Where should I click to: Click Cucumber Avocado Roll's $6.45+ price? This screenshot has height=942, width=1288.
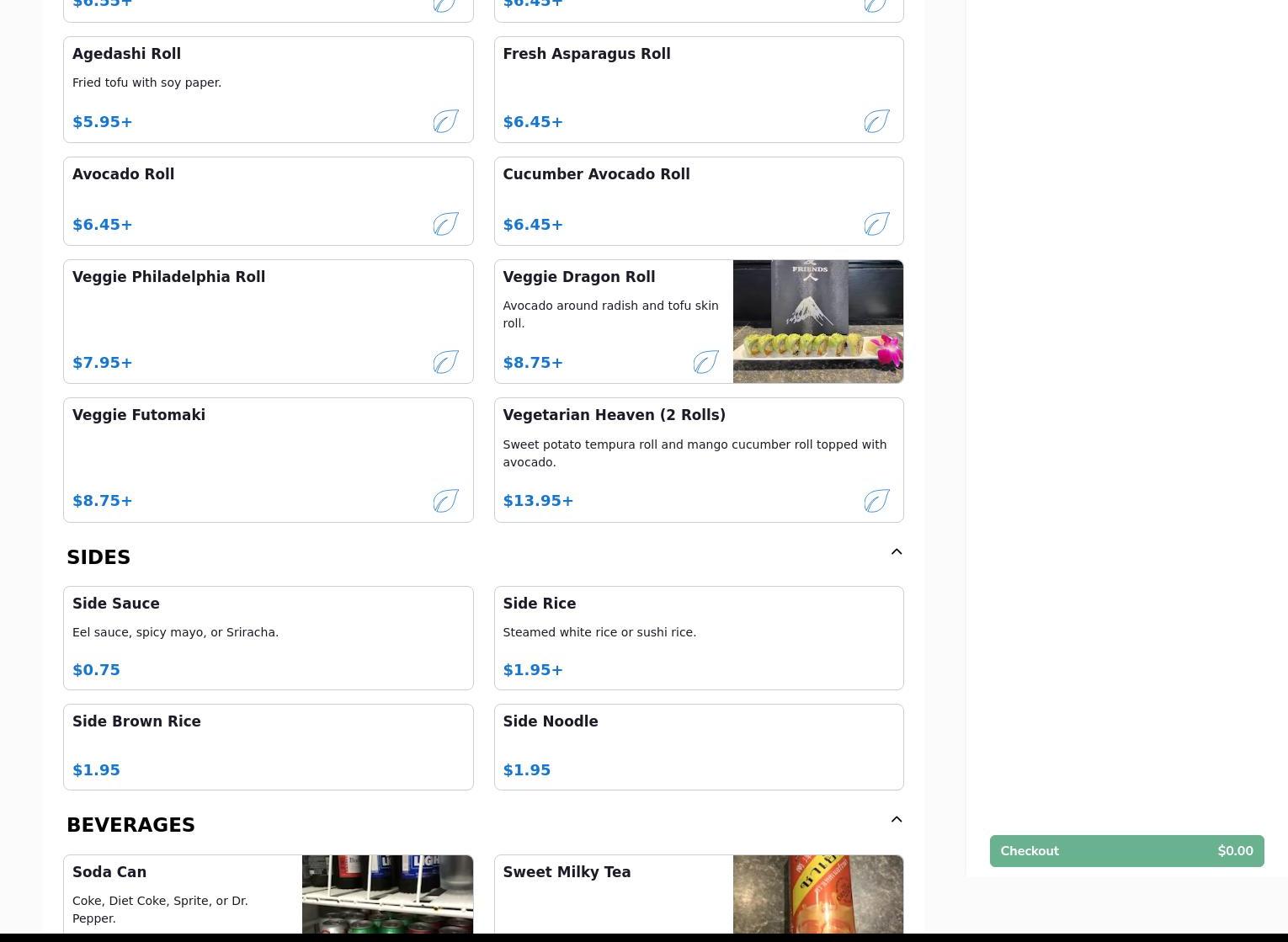click(533, 225)
